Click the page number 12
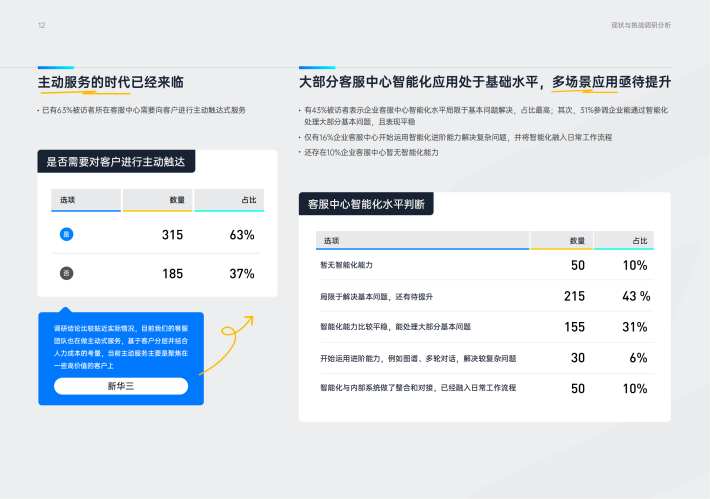The image size is (710, 499). click(41, 25)
